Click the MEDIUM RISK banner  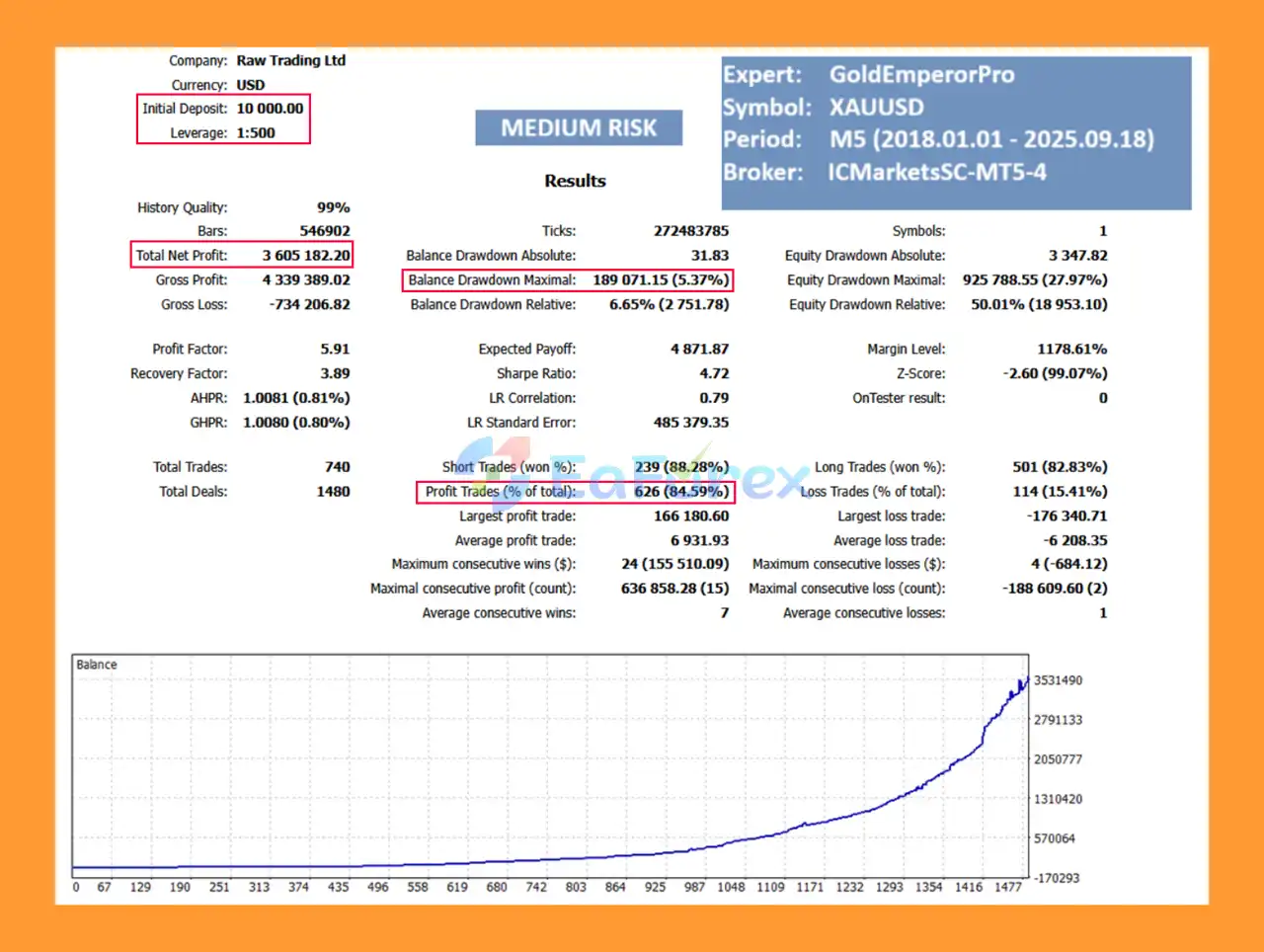[x=579, y=128]
